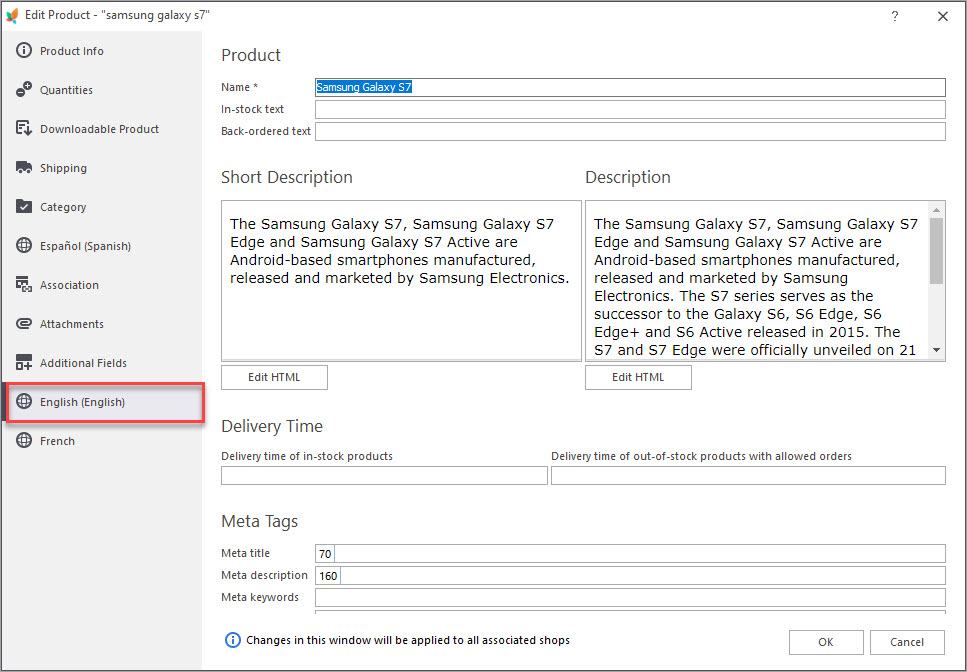Viewport: 967px width, 672px height.
Task: Click the Description scrollbar up arrow
Action: [937, 210]
